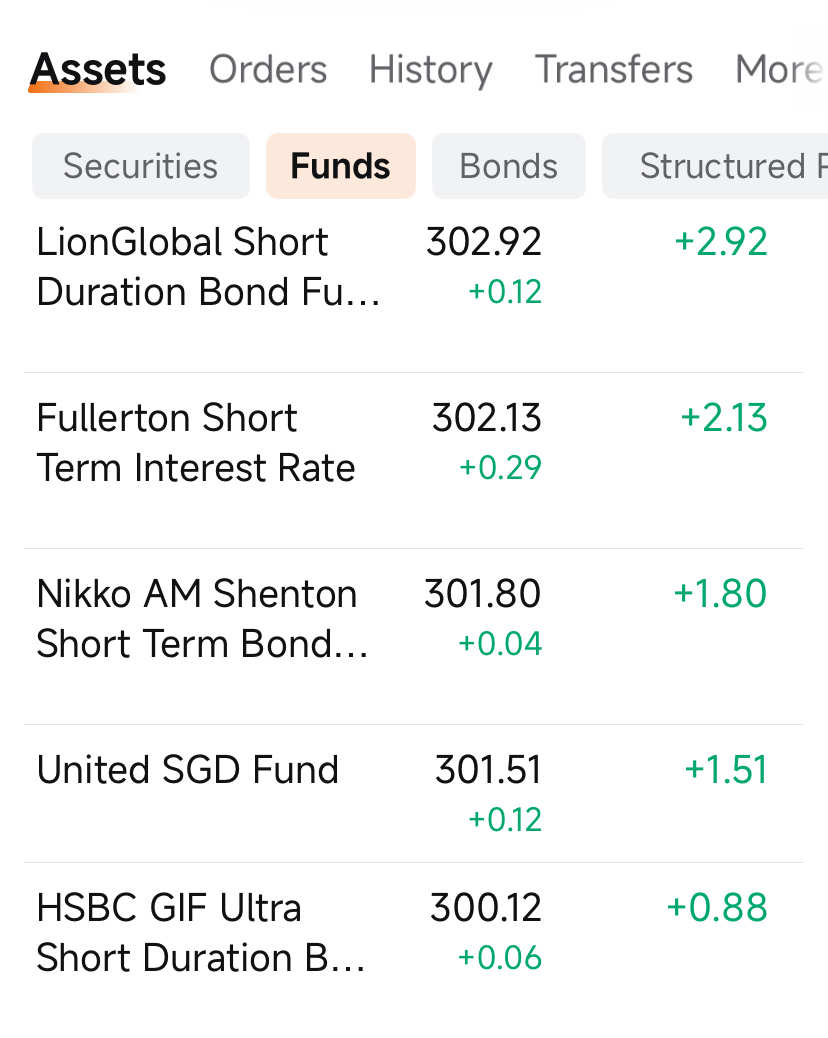Tap Nikko AM's 301.80 market value
This screenshot has width=828, height=1038.
(482, 594)
